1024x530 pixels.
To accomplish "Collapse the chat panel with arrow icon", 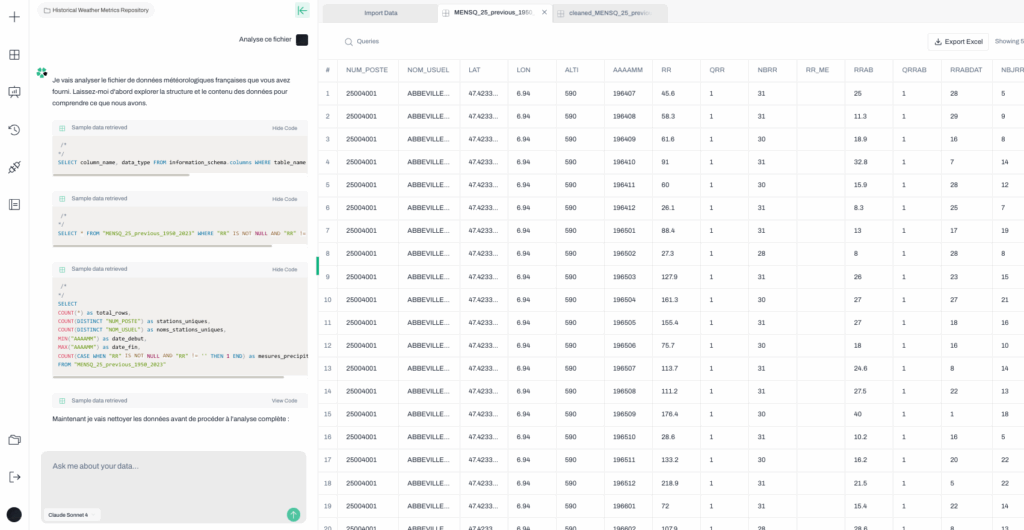I will [301, 10].
